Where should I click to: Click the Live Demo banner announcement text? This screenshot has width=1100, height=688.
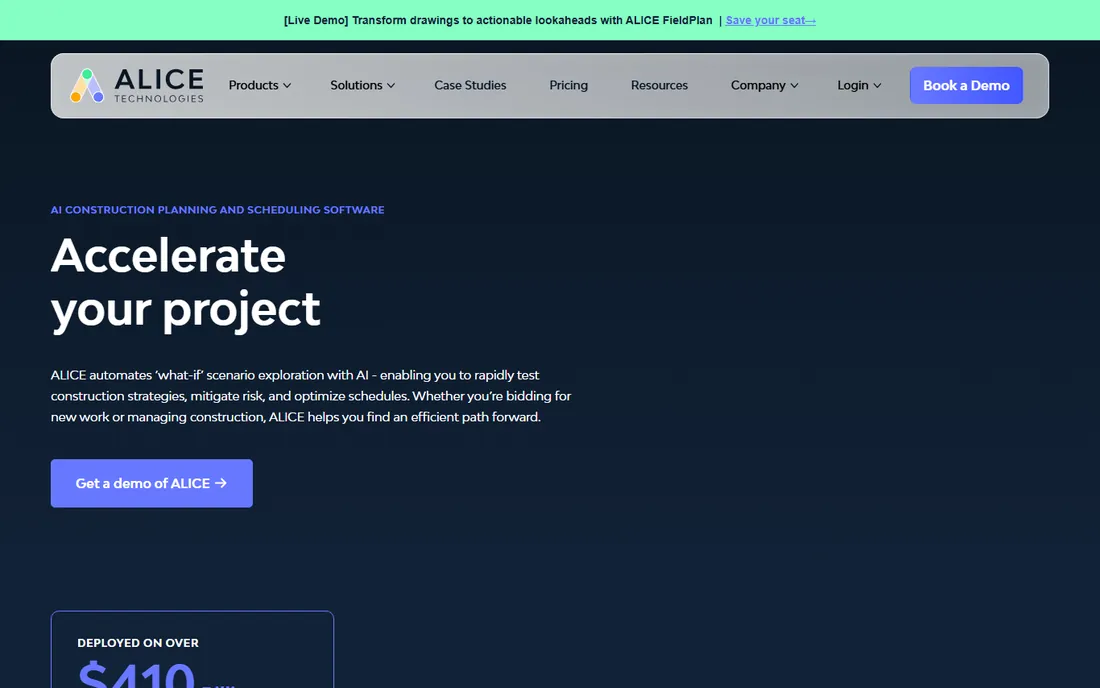coord(498,20)
